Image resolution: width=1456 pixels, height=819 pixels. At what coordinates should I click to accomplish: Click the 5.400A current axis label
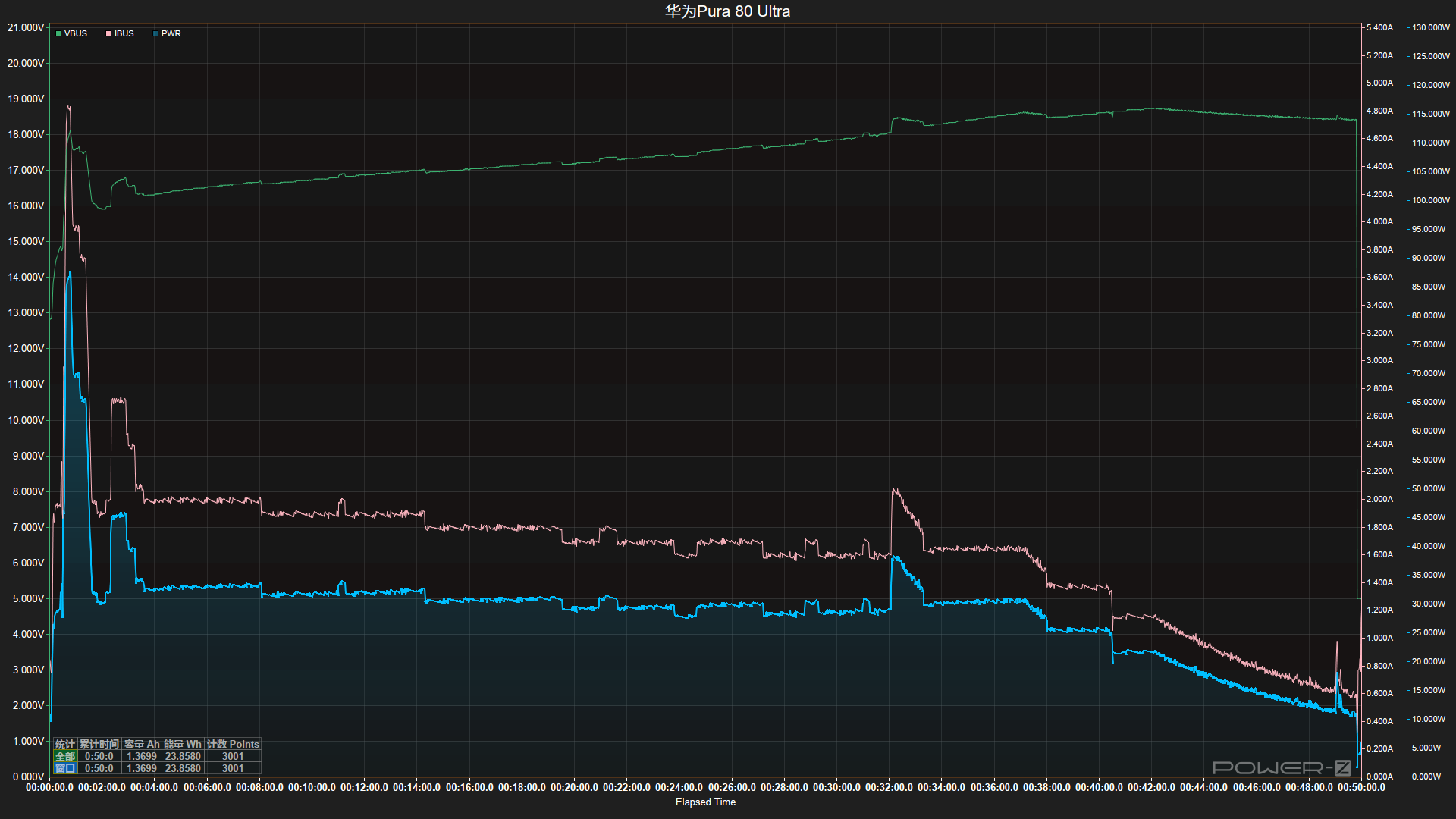point(1379,27)
